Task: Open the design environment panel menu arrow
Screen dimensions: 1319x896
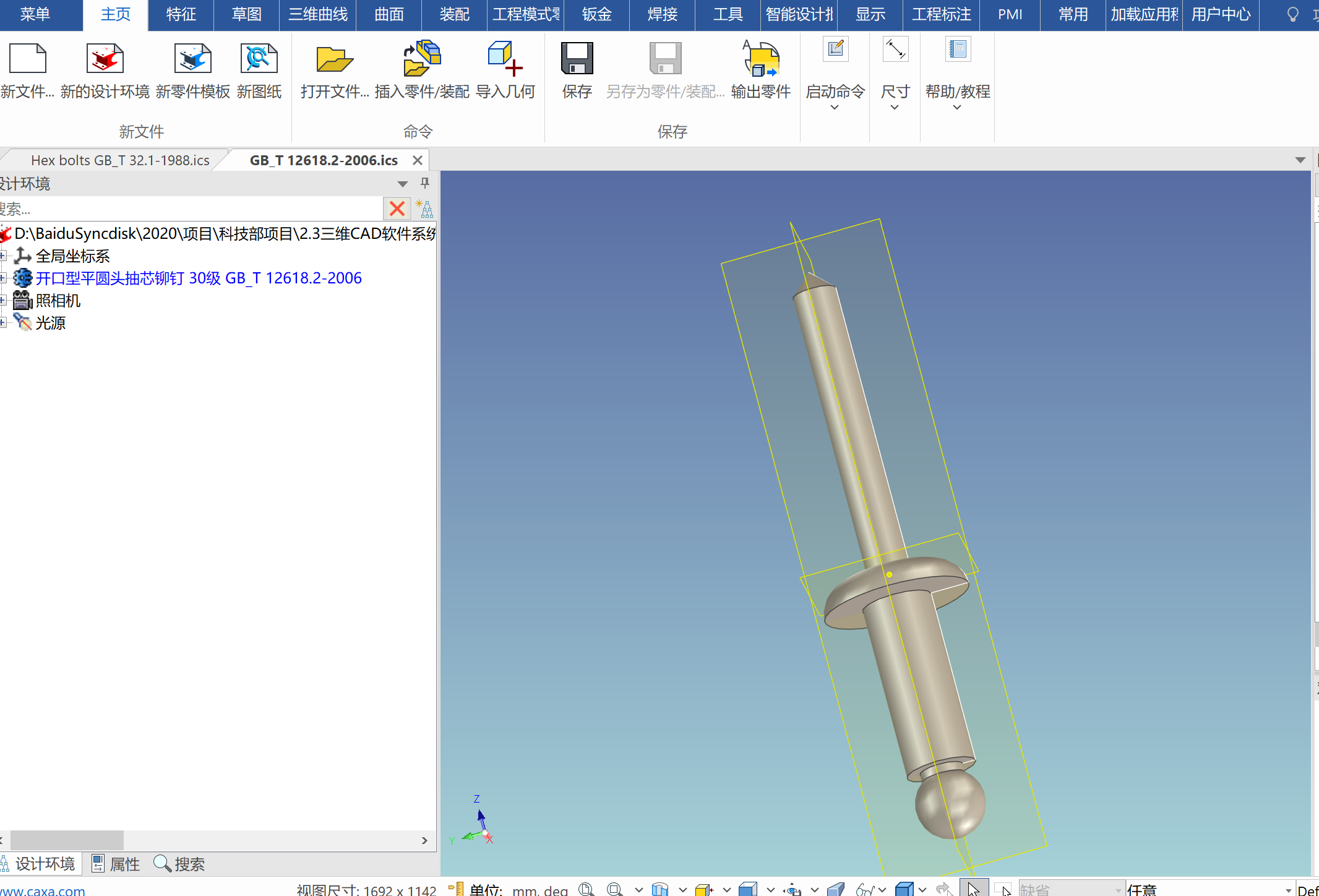Action: click(403, 184)
